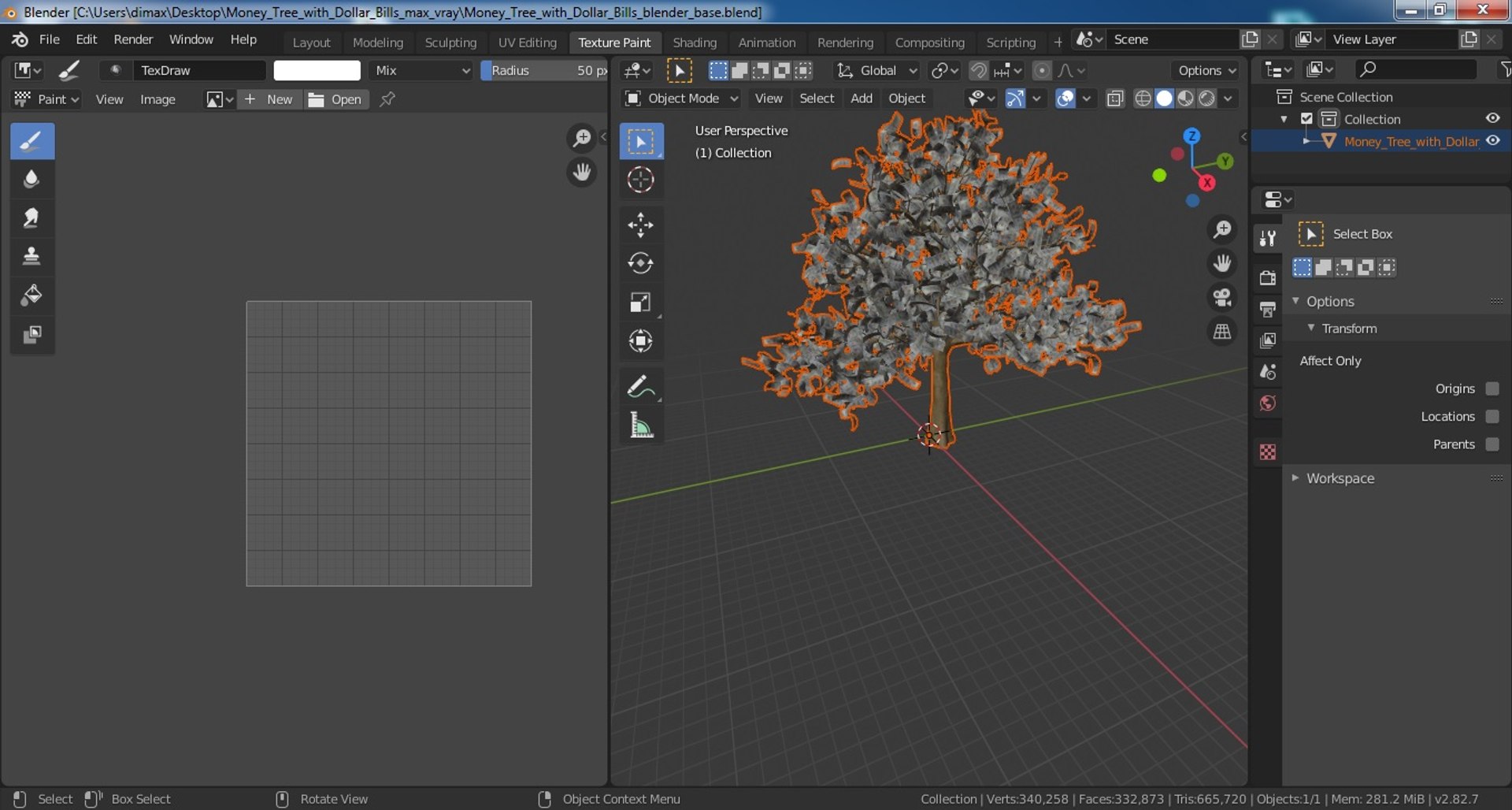Switch to material preview shading

point(1185,98)
